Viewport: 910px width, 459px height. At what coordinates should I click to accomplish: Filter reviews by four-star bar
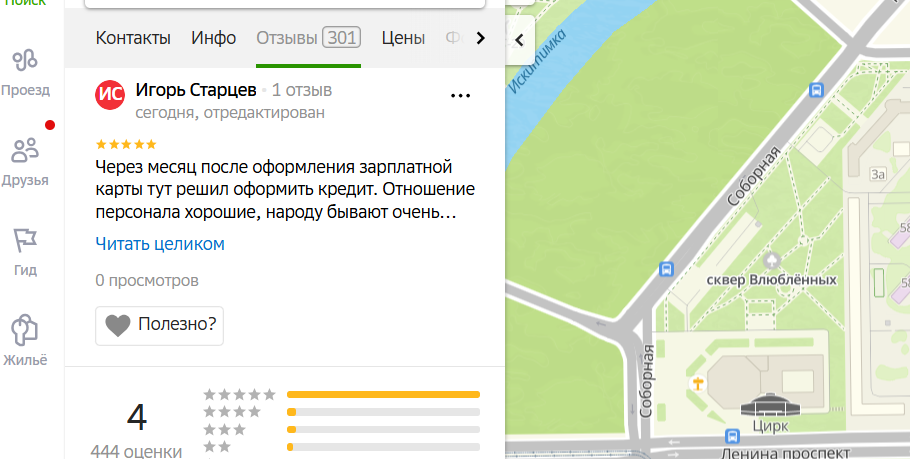(x=383, y=412)
